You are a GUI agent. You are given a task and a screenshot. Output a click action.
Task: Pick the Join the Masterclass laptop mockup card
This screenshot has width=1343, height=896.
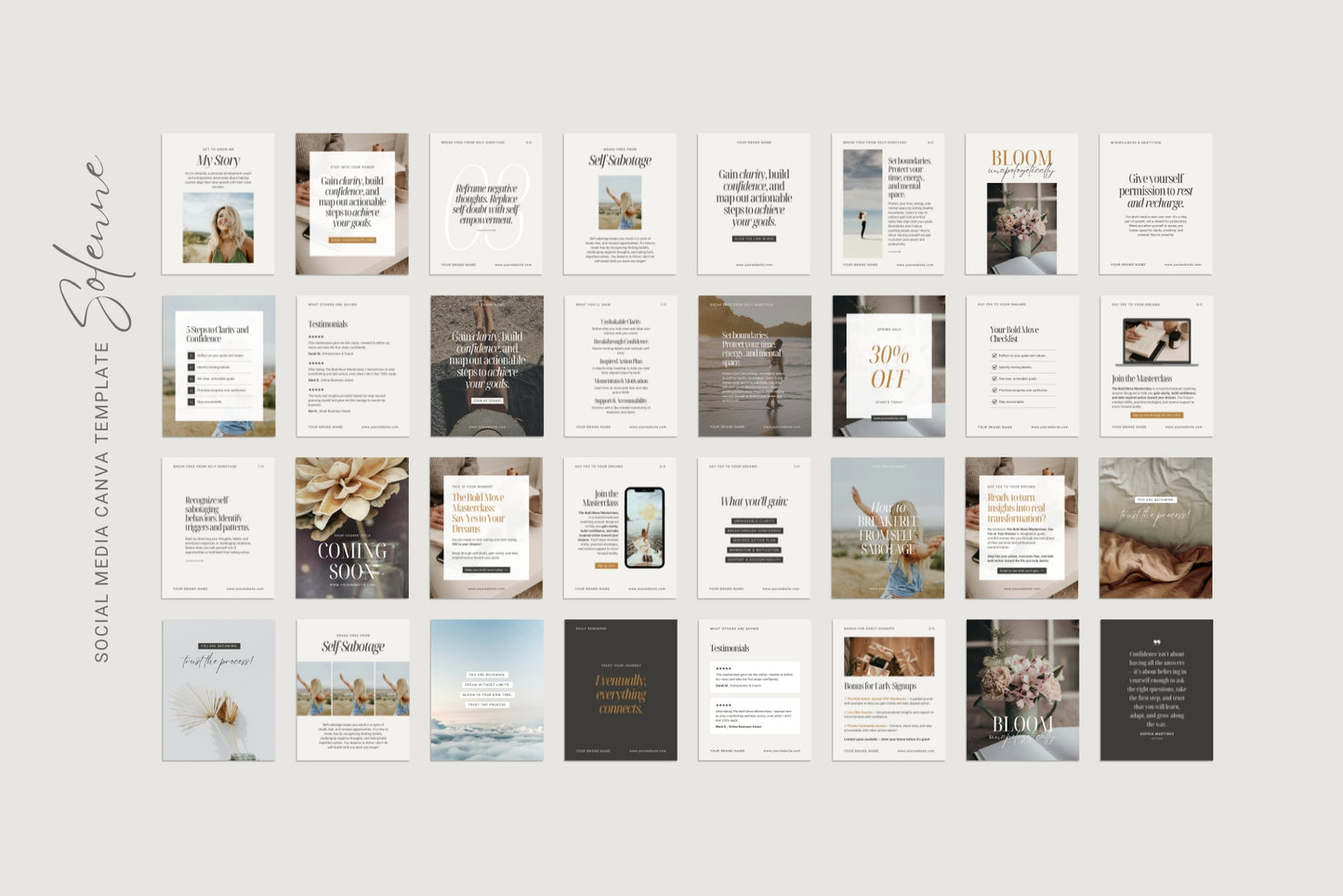tap(1155, 366)
